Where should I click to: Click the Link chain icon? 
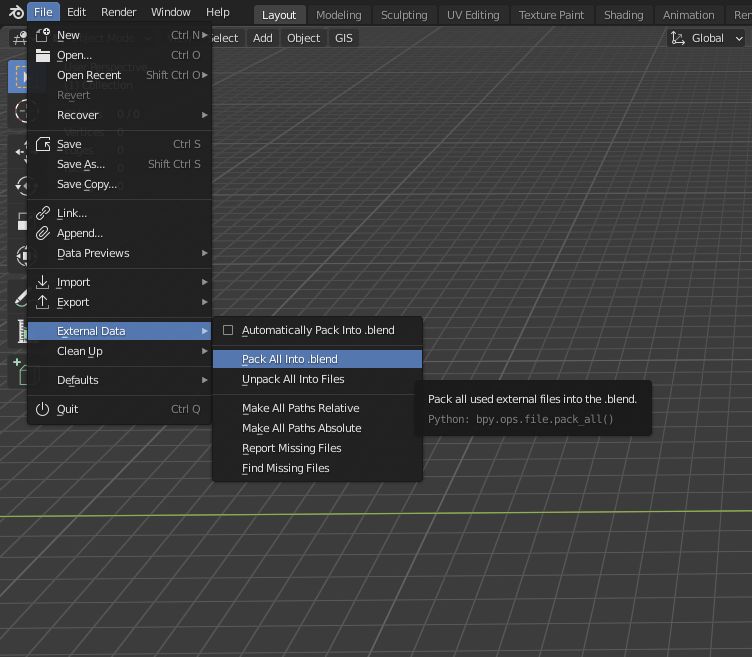(x=43, y=213)
